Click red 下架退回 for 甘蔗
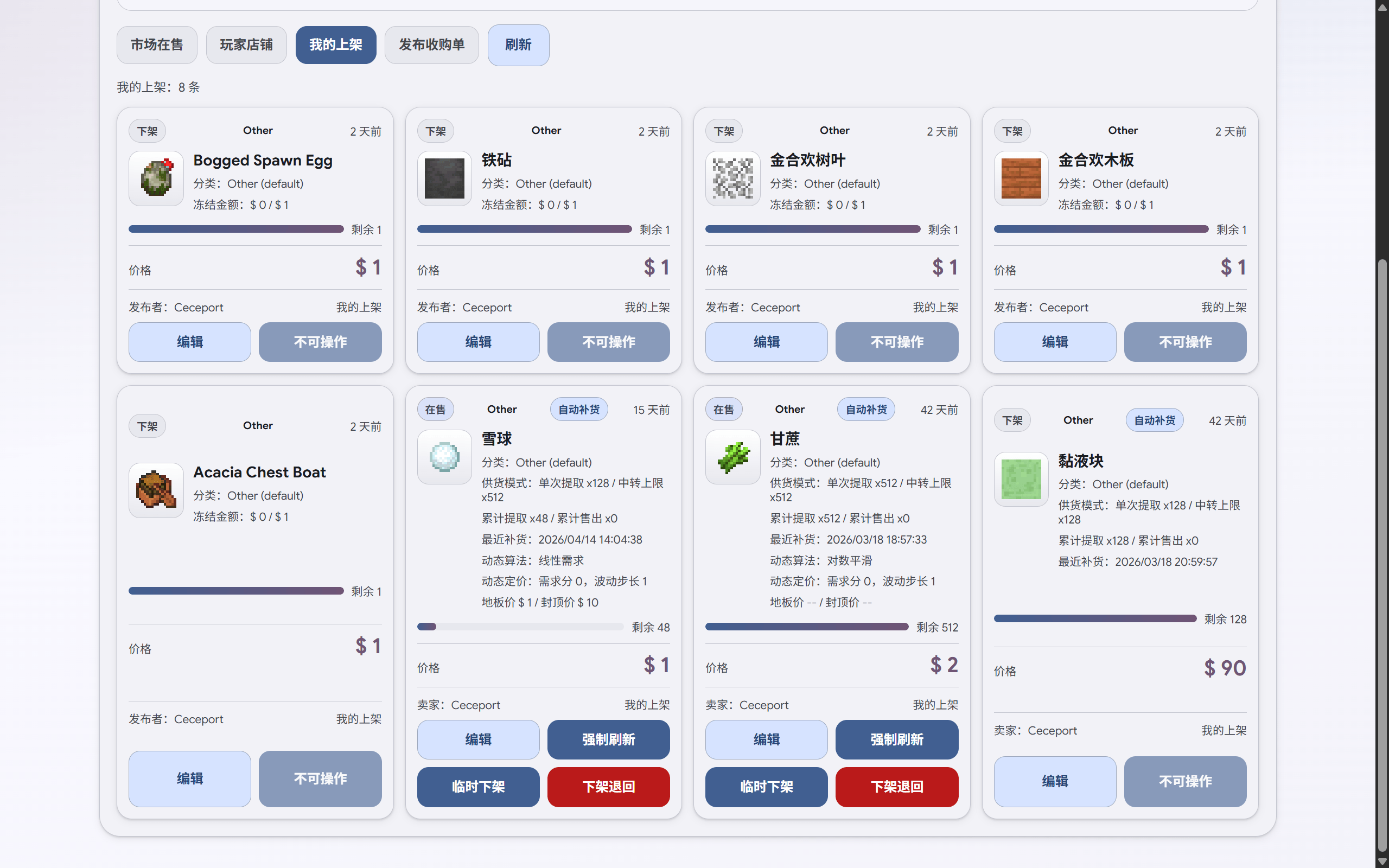 [896, 787]
